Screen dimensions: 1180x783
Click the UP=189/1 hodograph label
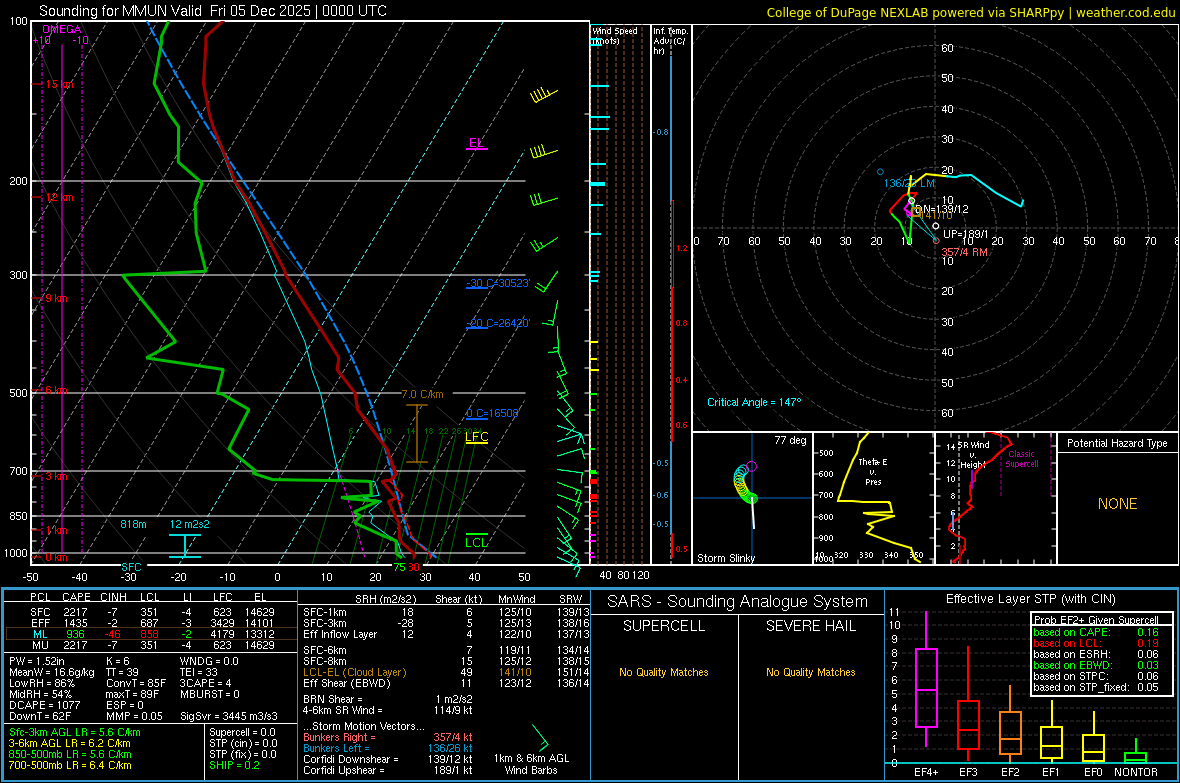tap(966, 234)
